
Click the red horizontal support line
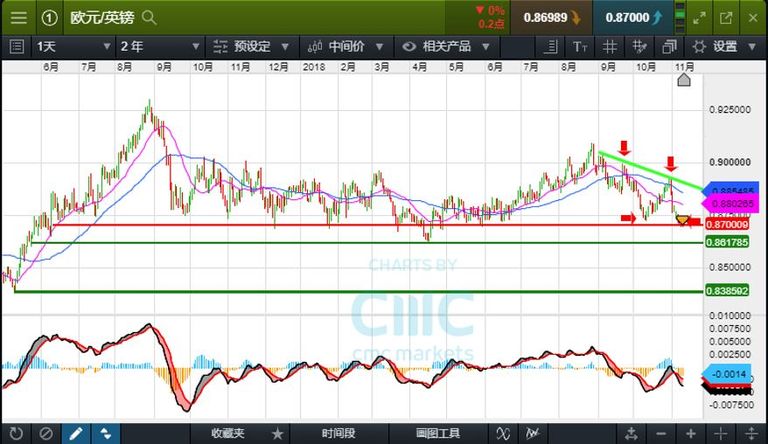377,225
